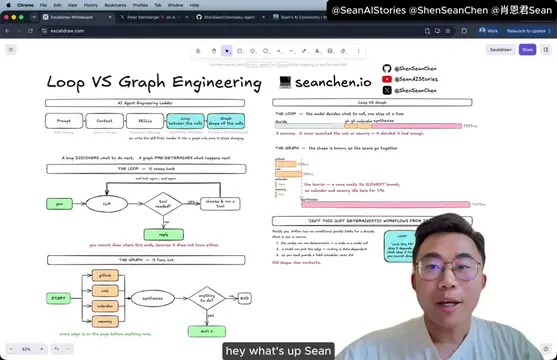Select the green 'reply' box
This screenshot has width=557, height=360.
tap(164, 235)
